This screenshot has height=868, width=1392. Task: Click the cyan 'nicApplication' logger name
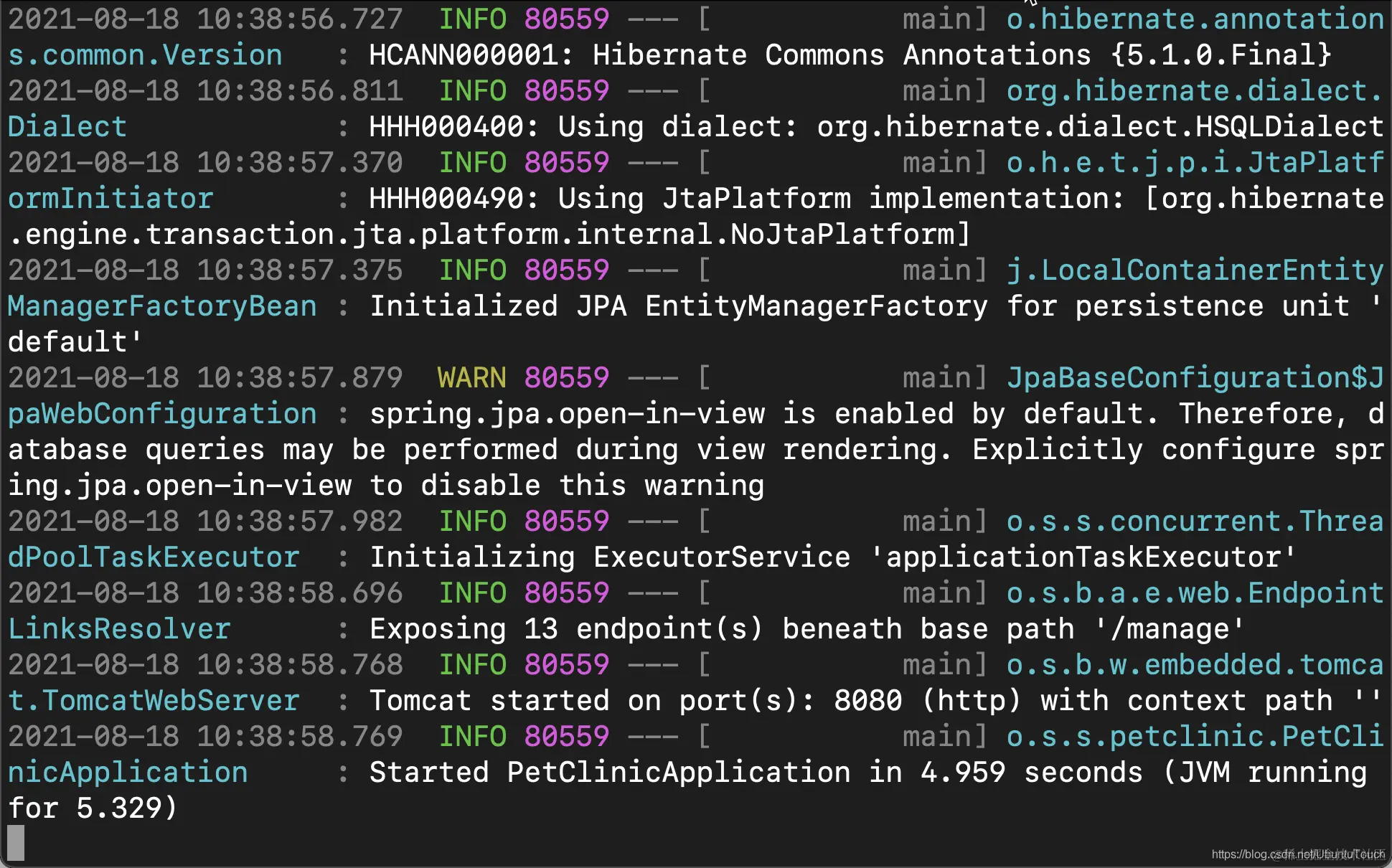[128, 772]
